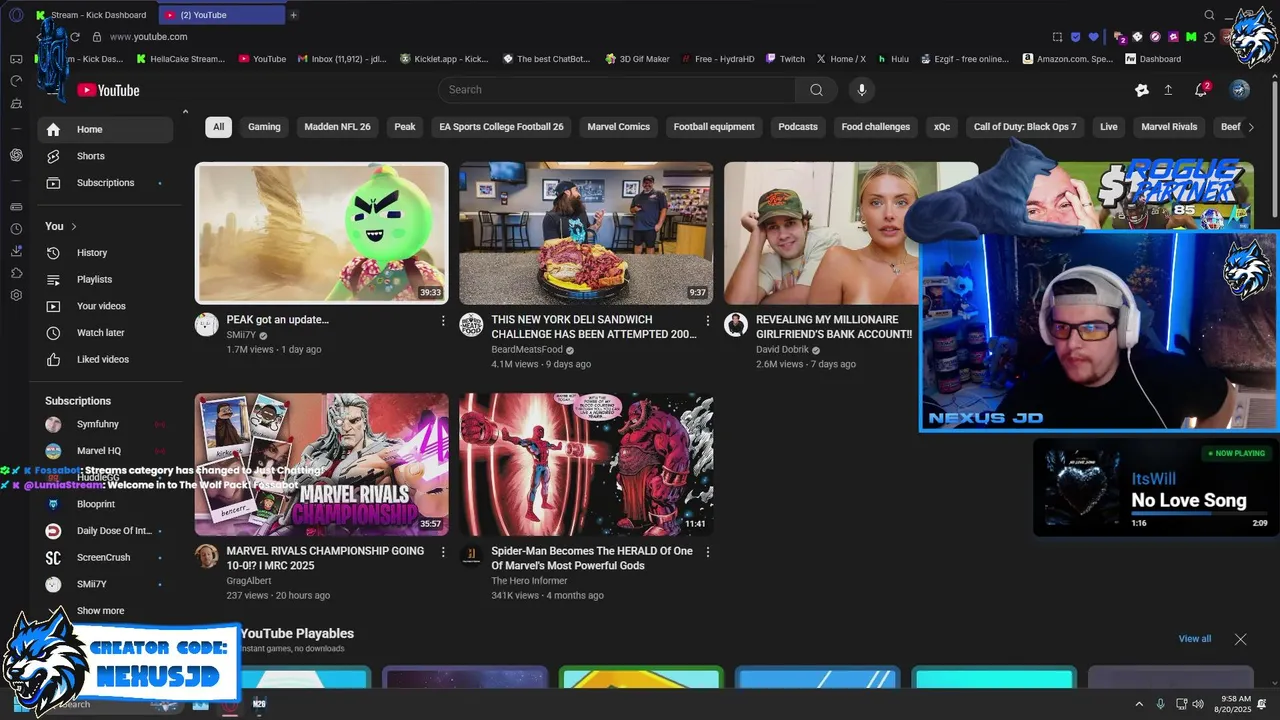Image resolution: width=1280 pixels, height=720 pixels.
Task: Open Shorts in the sidebar
Action: [105, 156]
